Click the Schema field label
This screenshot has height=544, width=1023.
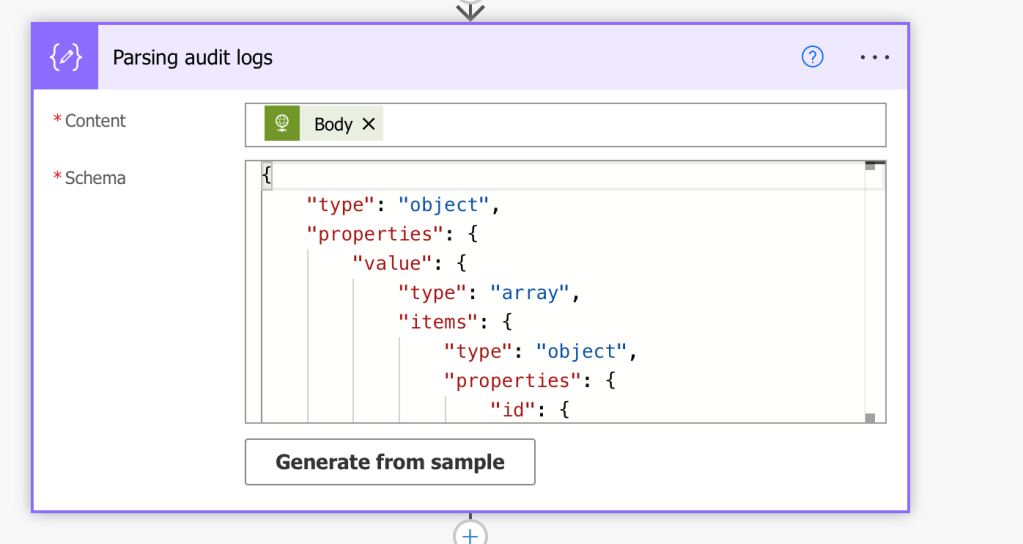[x=95, y=178]
